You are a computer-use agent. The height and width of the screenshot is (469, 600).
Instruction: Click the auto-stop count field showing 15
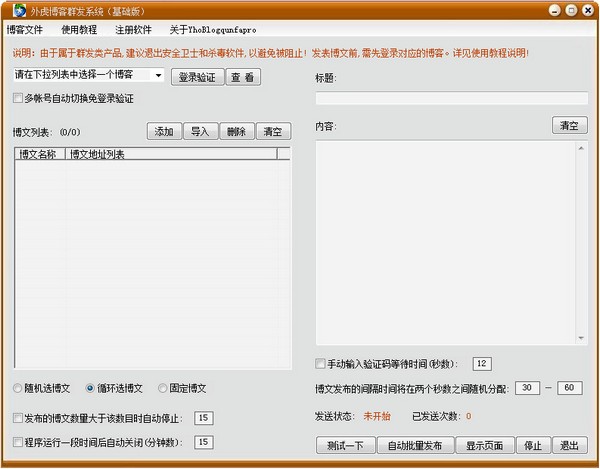tap(204, 418)
